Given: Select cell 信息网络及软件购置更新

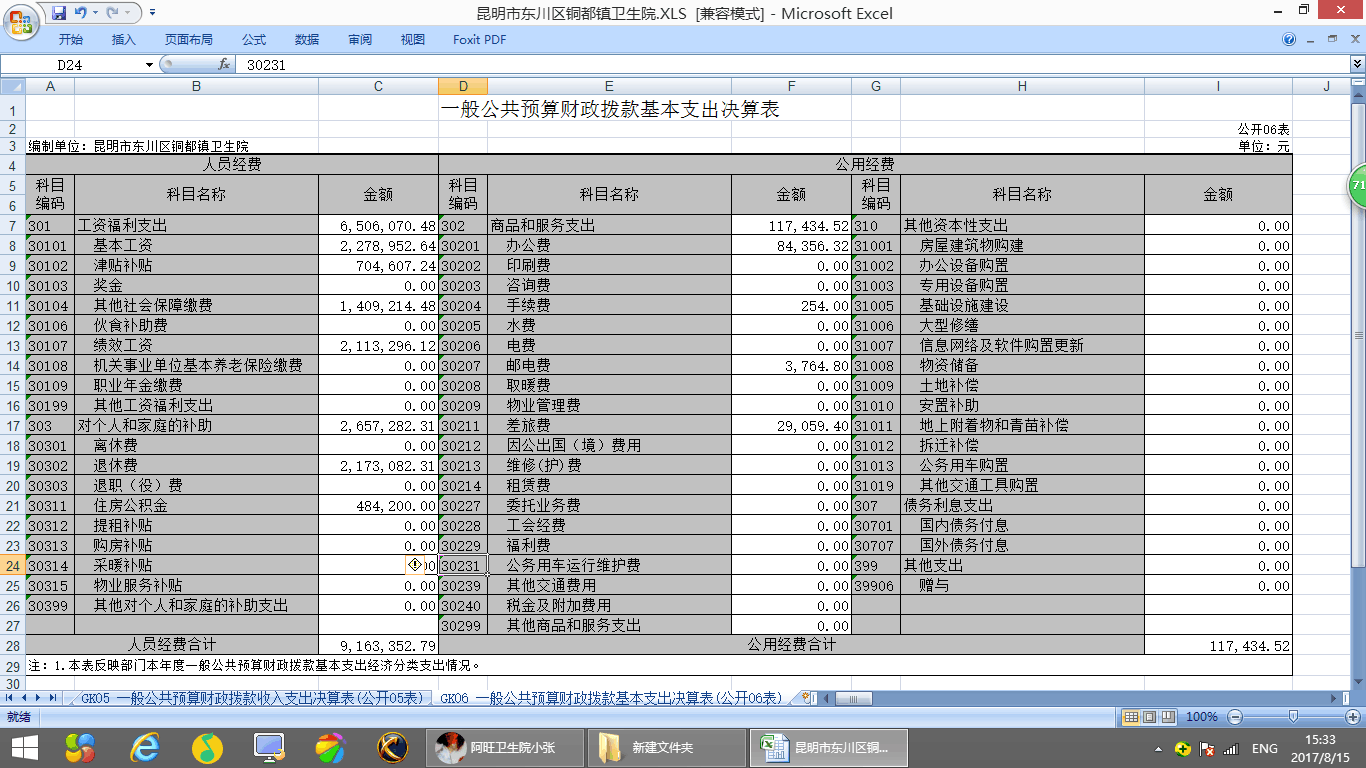Looking at the screenshot, I should click(x=1022, y=346).
